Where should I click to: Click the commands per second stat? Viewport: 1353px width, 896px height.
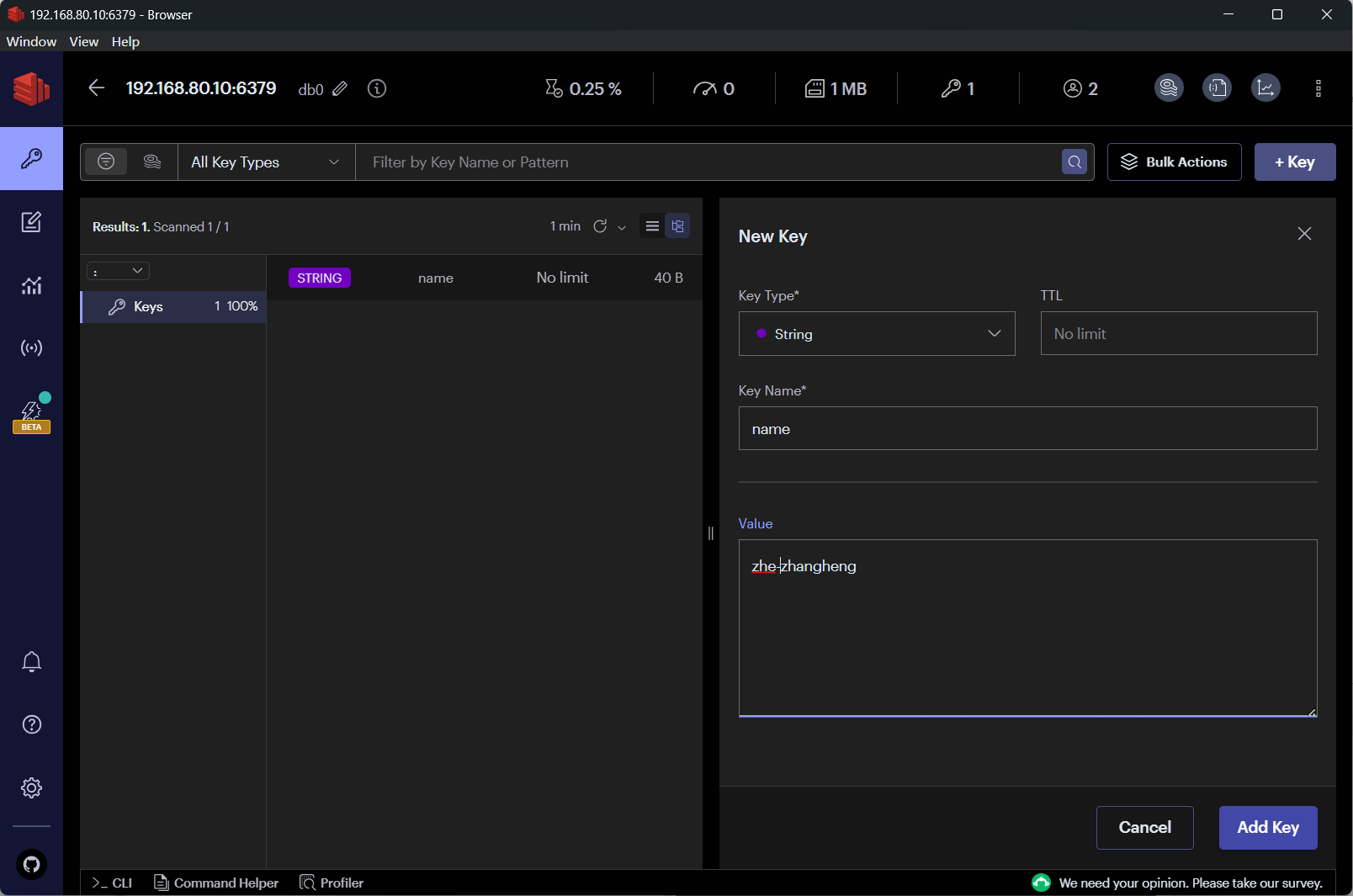click(714, 88)
